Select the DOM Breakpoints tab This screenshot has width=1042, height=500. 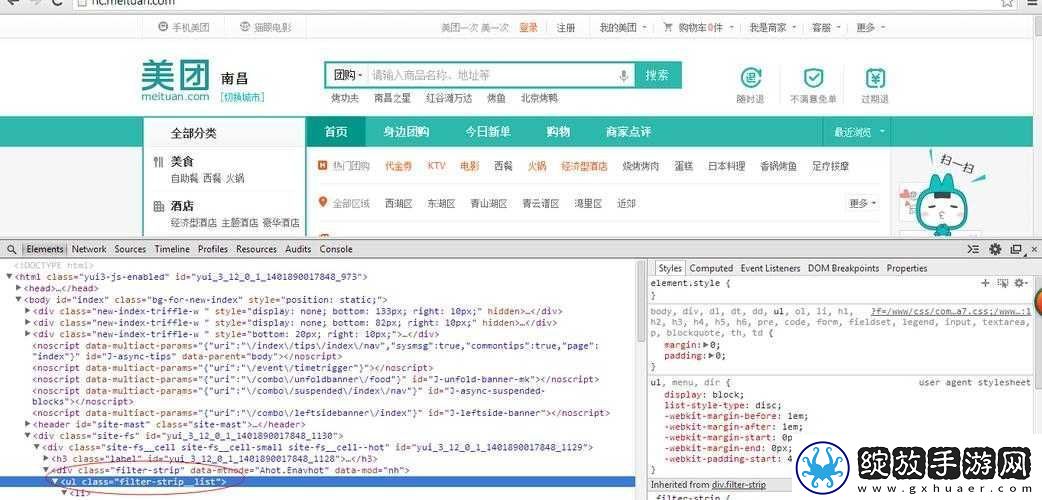tap(843, 269)
